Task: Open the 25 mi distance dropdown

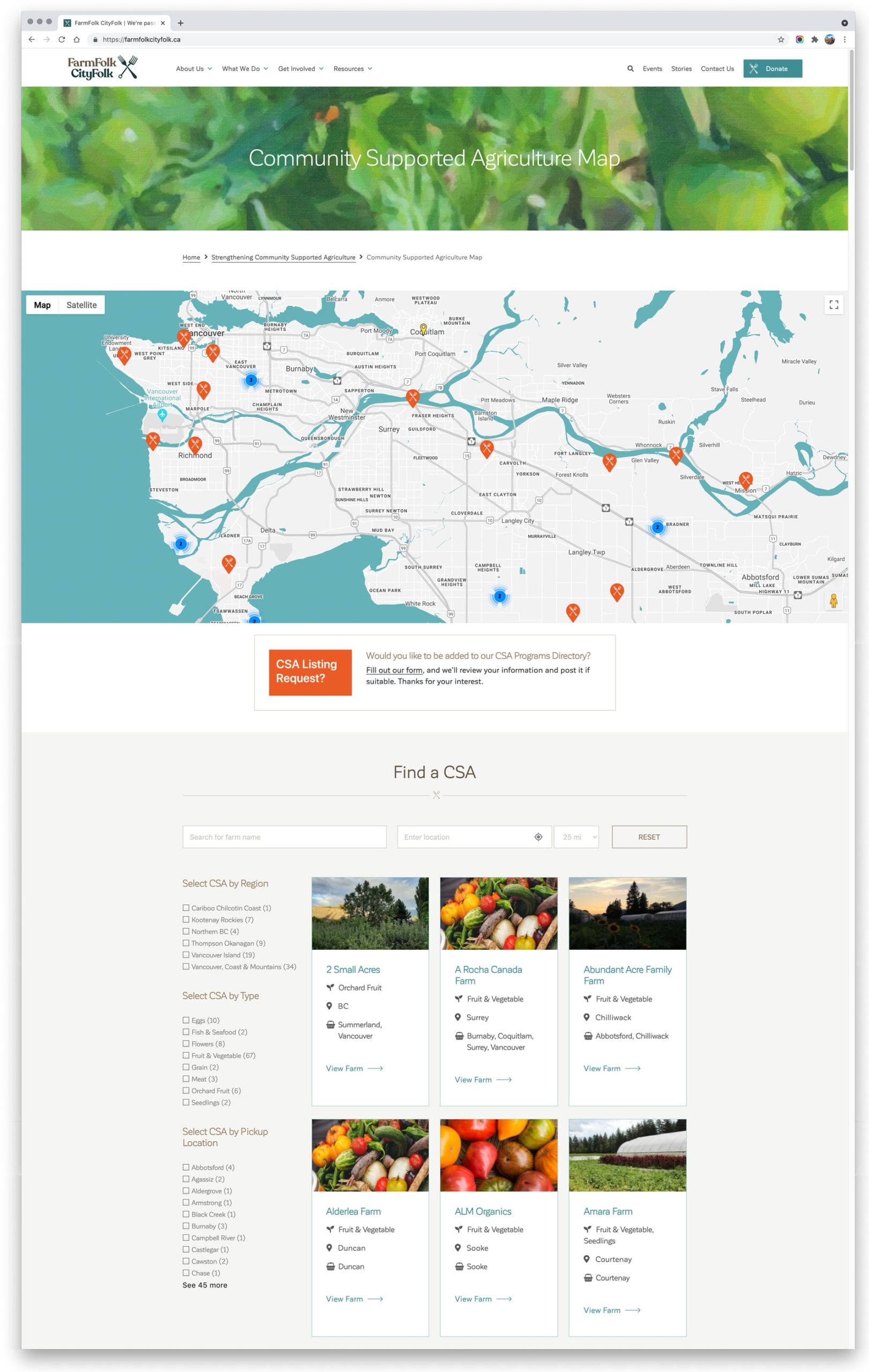Action: point(576,837)
